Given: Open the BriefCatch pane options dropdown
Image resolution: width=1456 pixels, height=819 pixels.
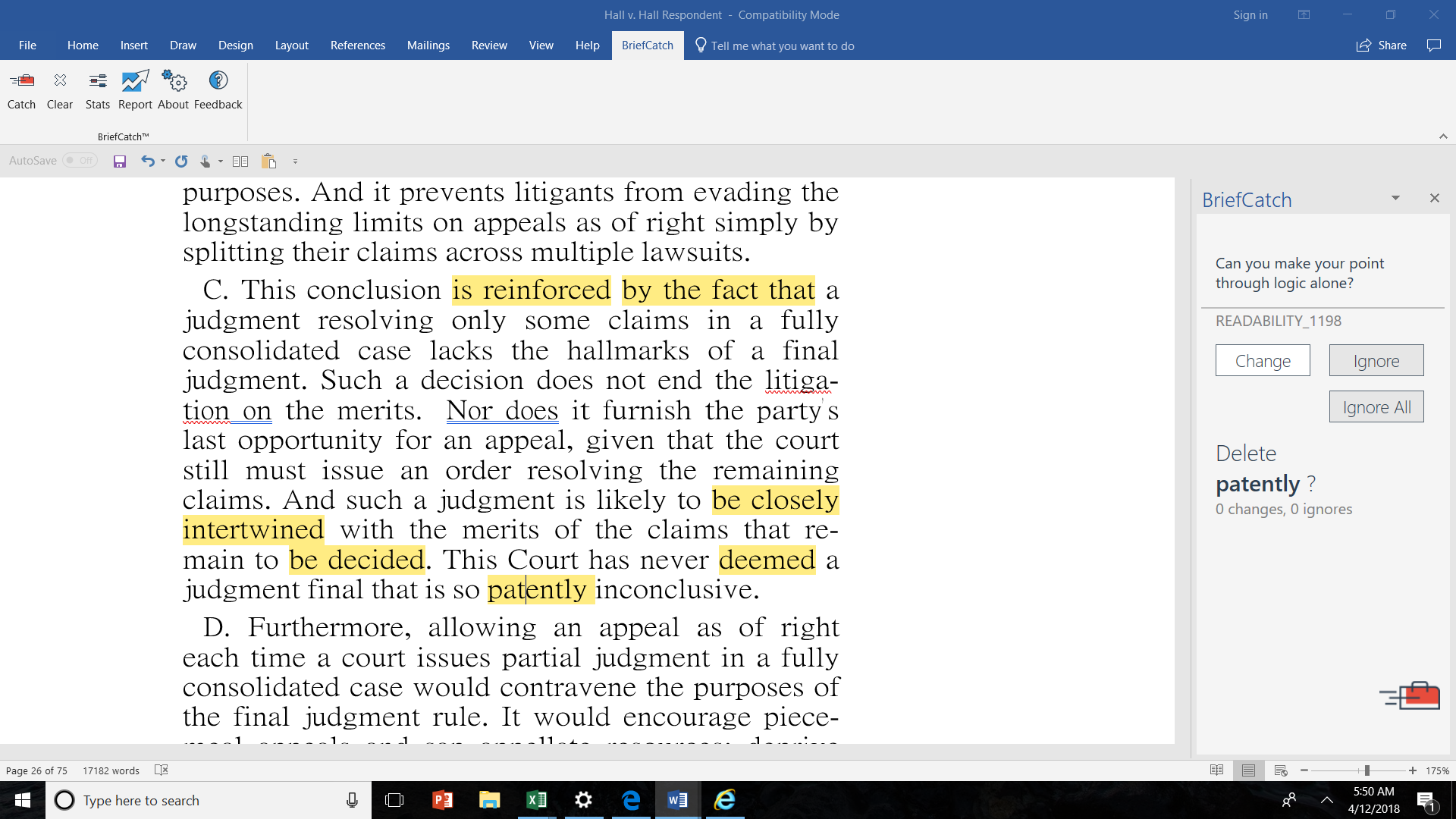Looking at the screenshot, I should (x=1395, y=198).
